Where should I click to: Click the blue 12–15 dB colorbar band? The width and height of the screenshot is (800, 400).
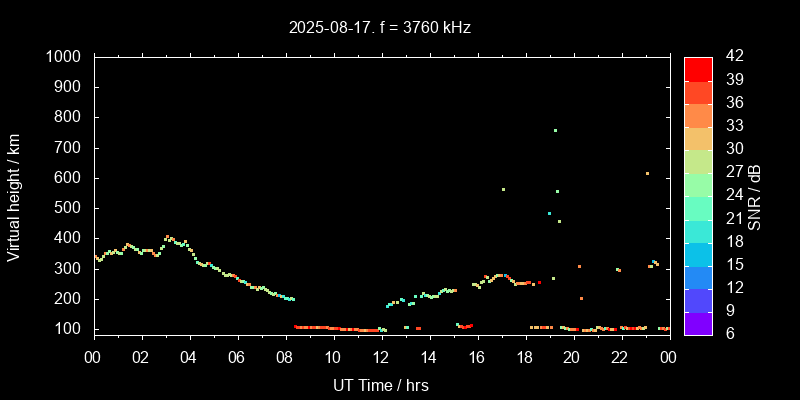point(698,277)
